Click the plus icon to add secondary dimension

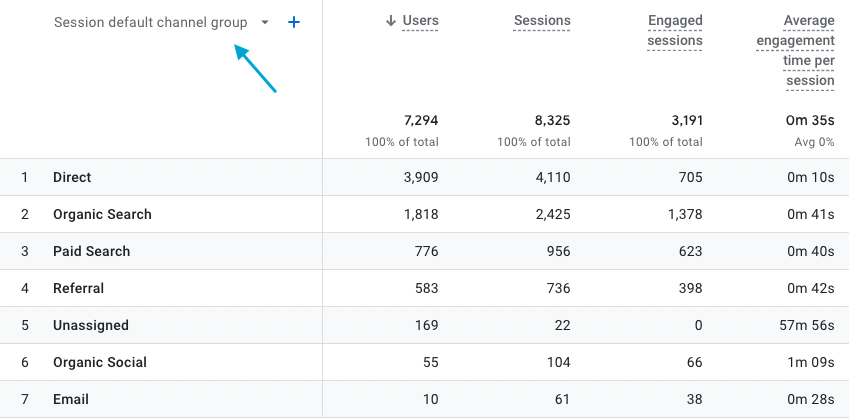point(294,22)
